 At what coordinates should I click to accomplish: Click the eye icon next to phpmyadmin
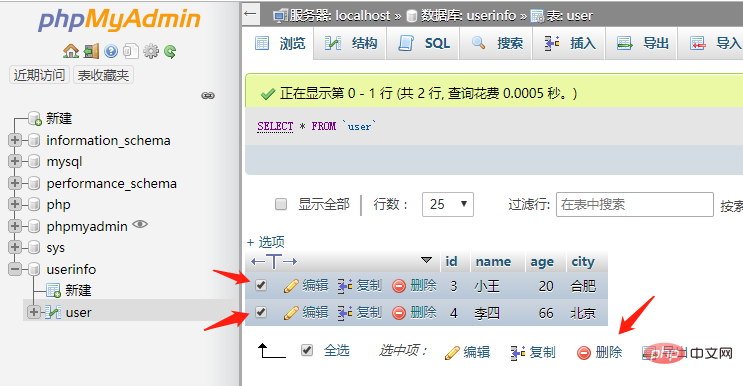[x=140, y=224]
